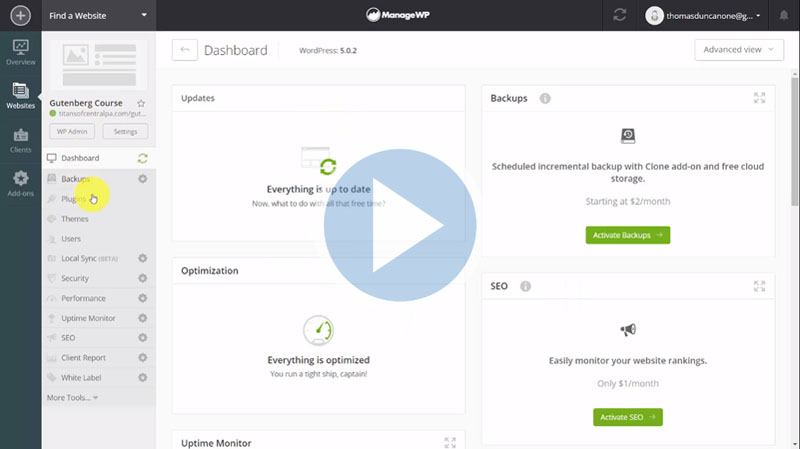Expand the Backups widget to fullscreen
800x449 pixels.
(x=759, y=98)
